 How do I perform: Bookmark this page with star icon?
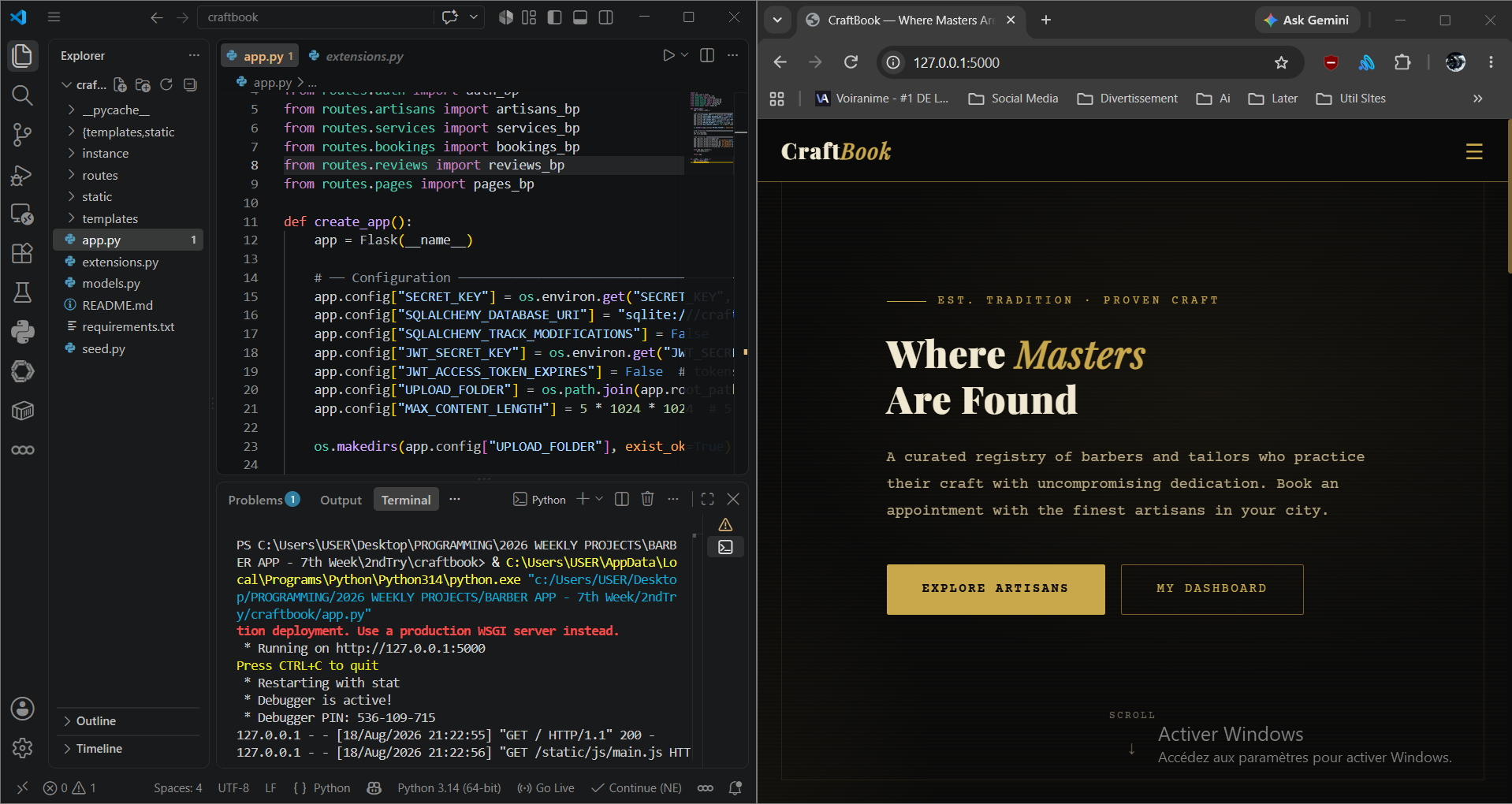click(1281, 62)
